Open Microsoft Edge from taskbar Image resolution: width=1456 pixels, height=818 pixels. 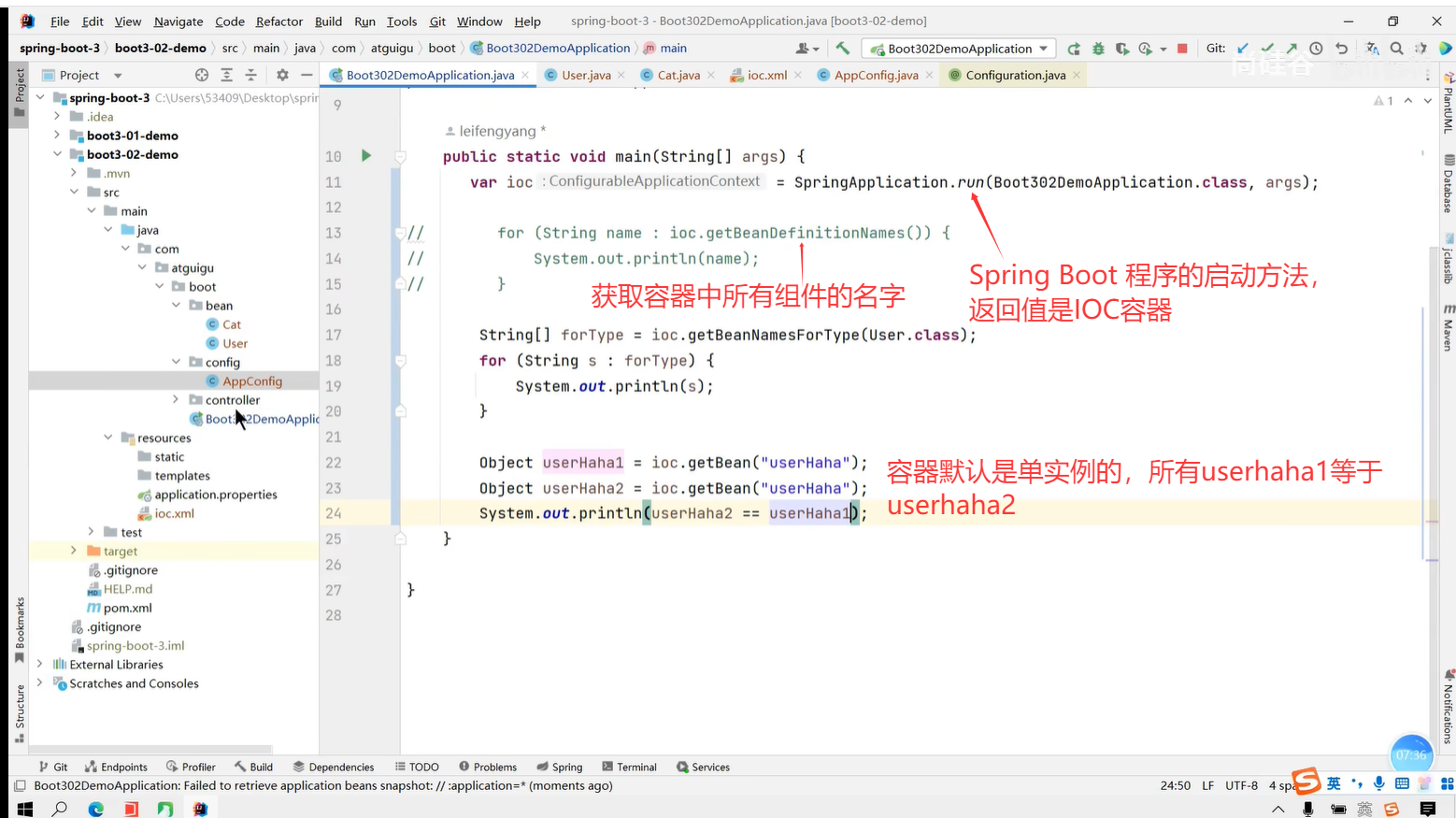(x=95, y=809)
